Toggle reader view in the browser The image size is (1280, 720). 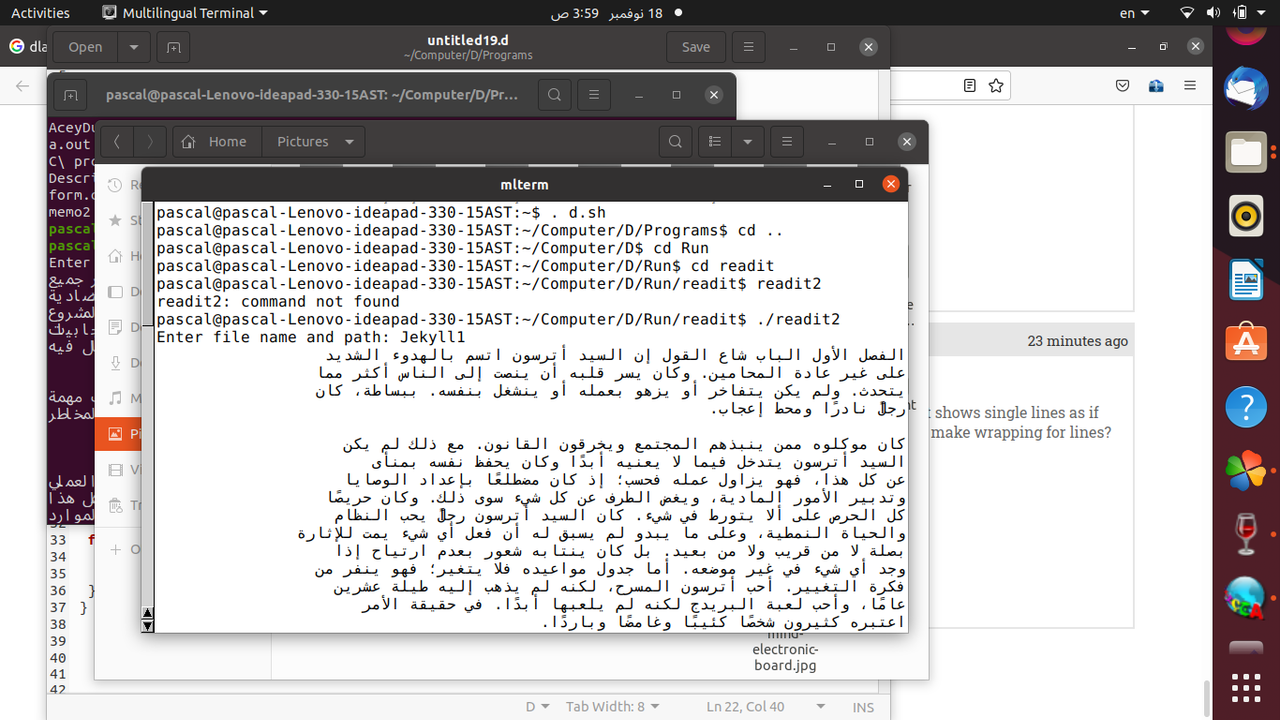click(x=972, y=87)
